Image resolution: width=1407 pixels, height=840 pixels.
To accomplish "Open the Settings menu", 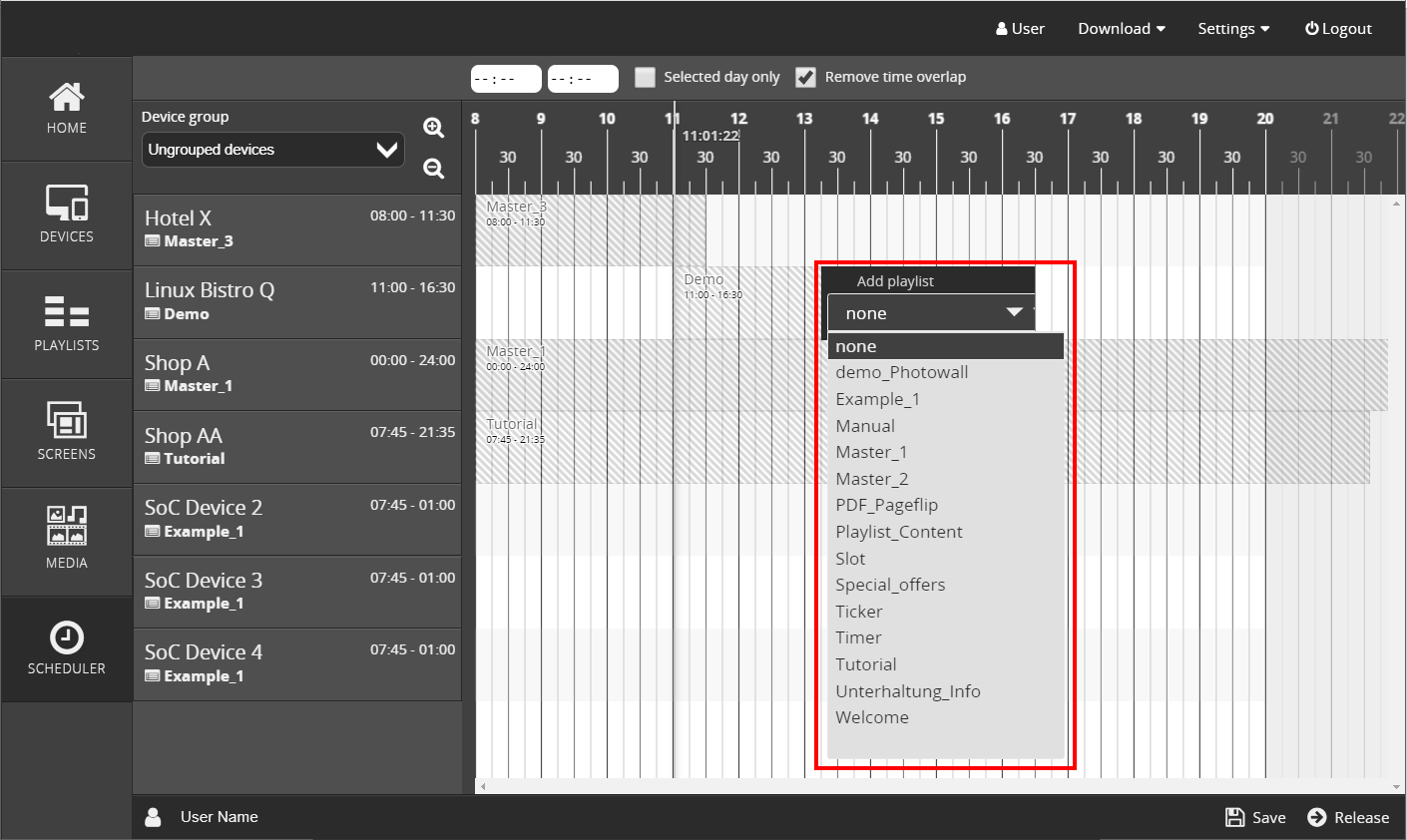I will pyautogui.click(x=1234, y=29).
